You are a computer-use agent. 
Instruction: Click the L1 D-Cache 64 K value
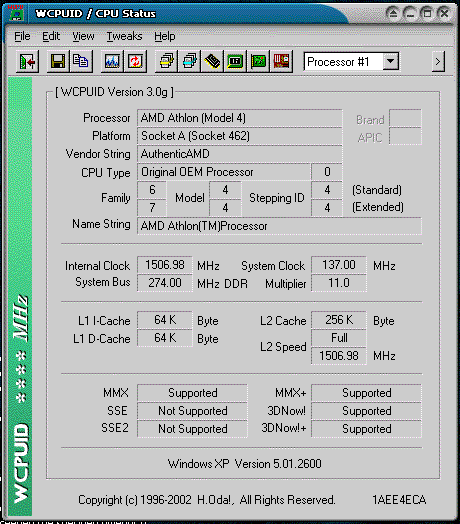[165, 338]
